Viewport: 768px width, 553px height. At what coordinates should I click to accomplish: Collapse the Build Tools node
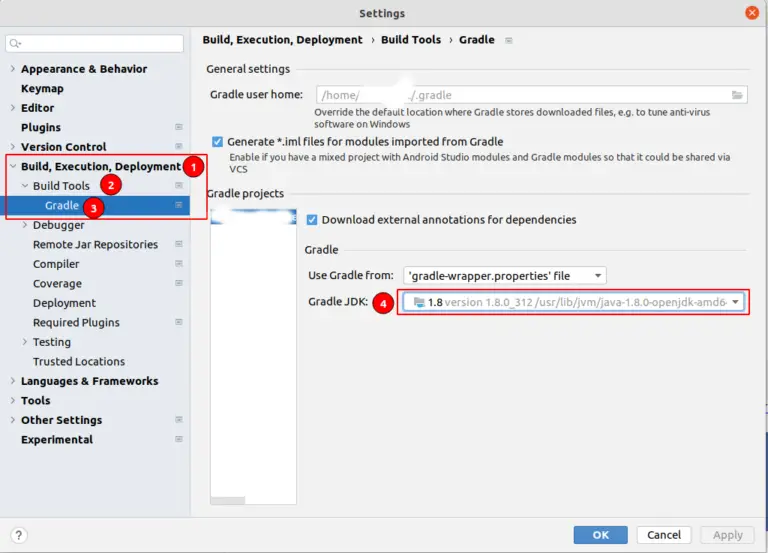[x=24, y=186]
